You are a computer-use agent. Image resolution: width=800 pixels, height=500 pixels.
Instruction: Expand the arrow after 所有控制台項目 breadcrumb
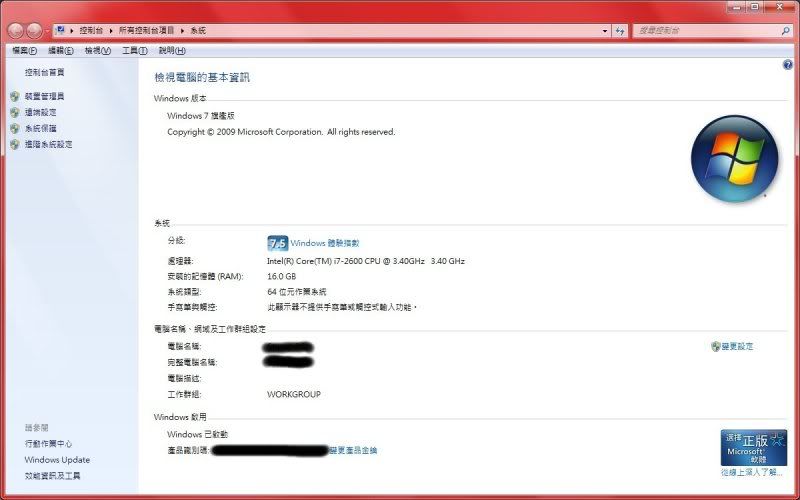[x=182, y=31]
